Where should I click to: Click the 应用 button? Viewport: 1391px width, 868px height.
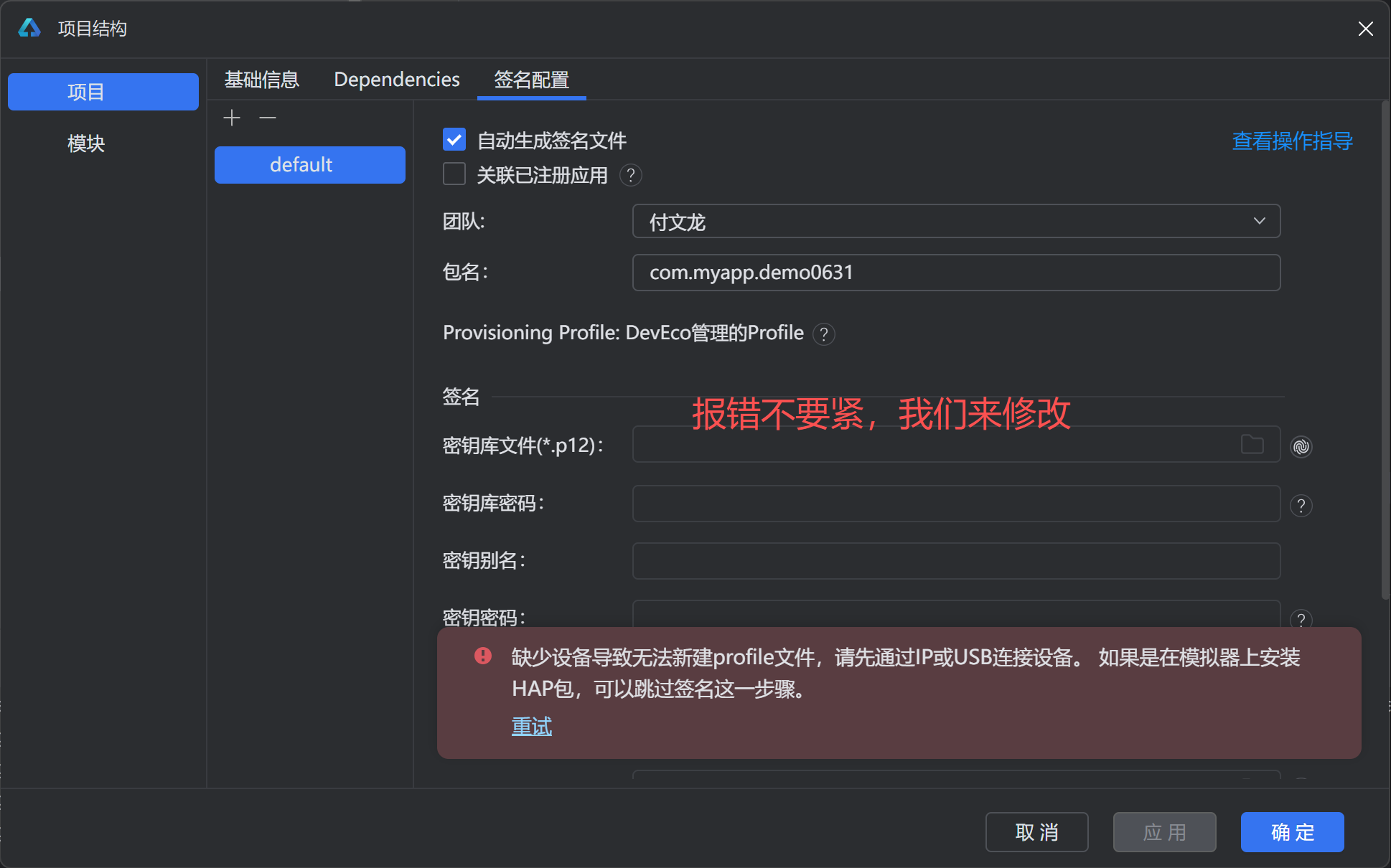(x=1164, y=832)
